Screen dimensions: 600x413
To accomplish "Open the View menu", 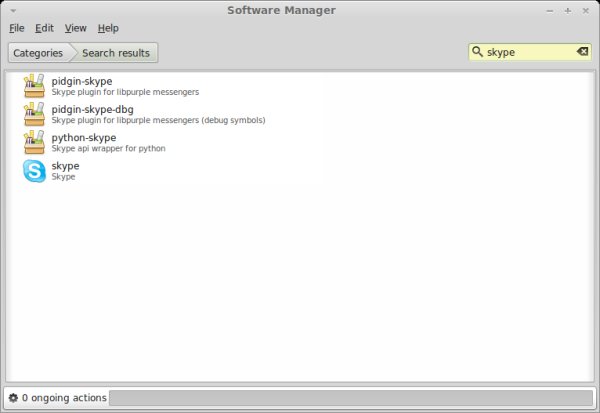I will click(75, 28).
